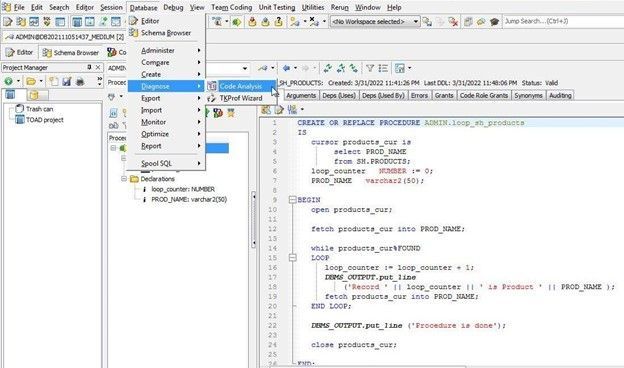
Task: Click the green Execute arrow toolbar icon
Action: (x=237, y=21)
